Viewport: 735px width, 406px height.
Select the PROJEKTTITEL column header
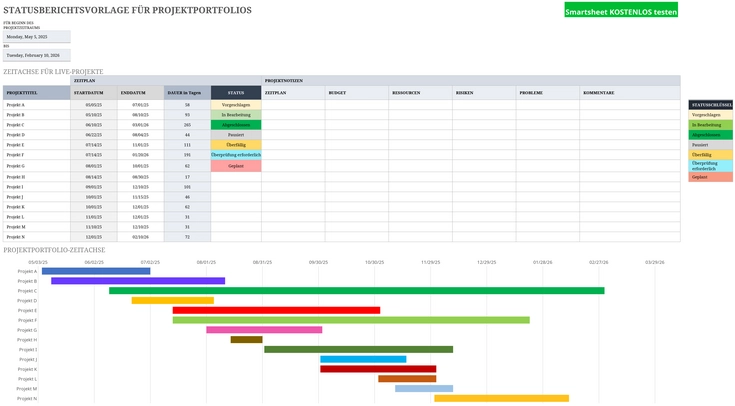tap(37, 93)
